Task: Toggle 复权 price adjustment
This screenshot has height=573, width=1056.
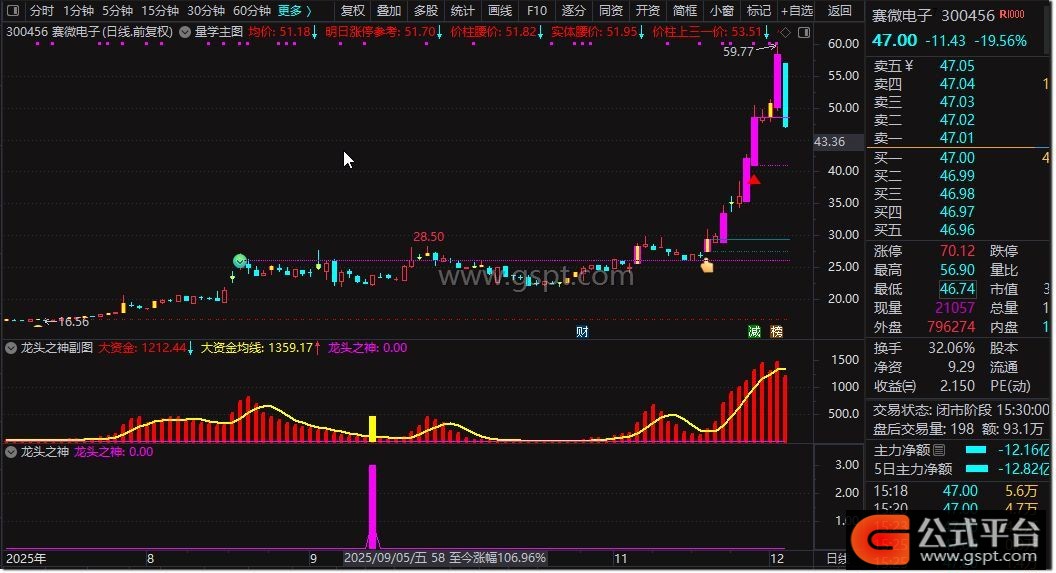Action: click(353, 11)
